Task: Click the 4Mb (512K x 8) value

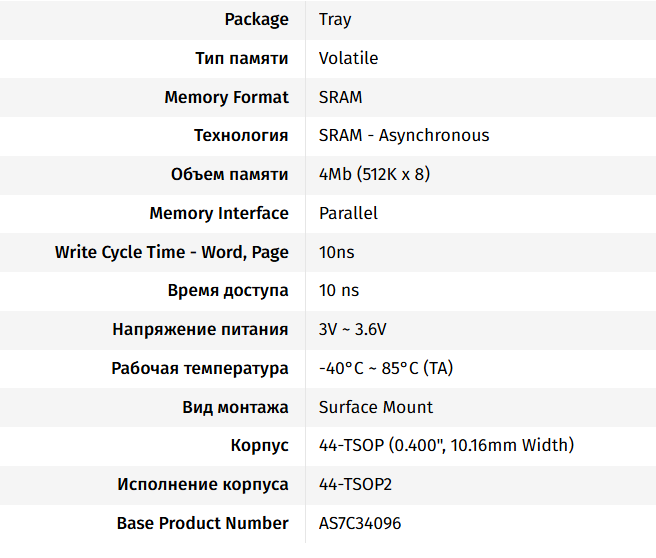Action: 374,174
